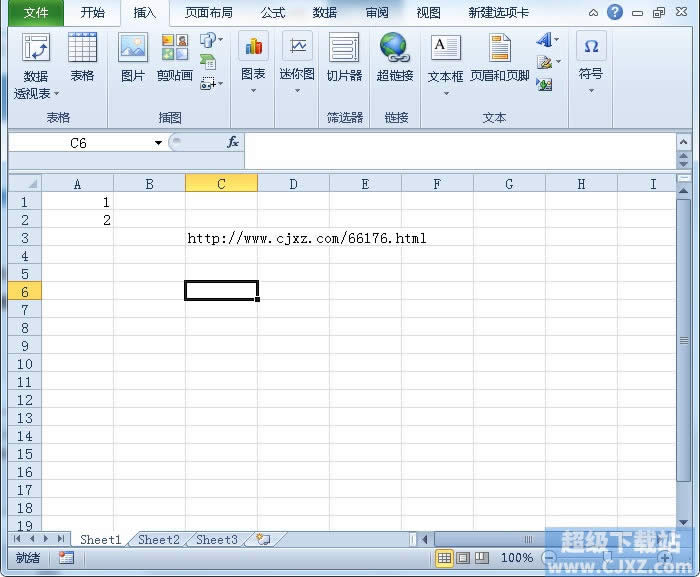This screenshot has width=700, height=577.
Task: Open the custom New Tab
Action: click(x=498, y=13)
